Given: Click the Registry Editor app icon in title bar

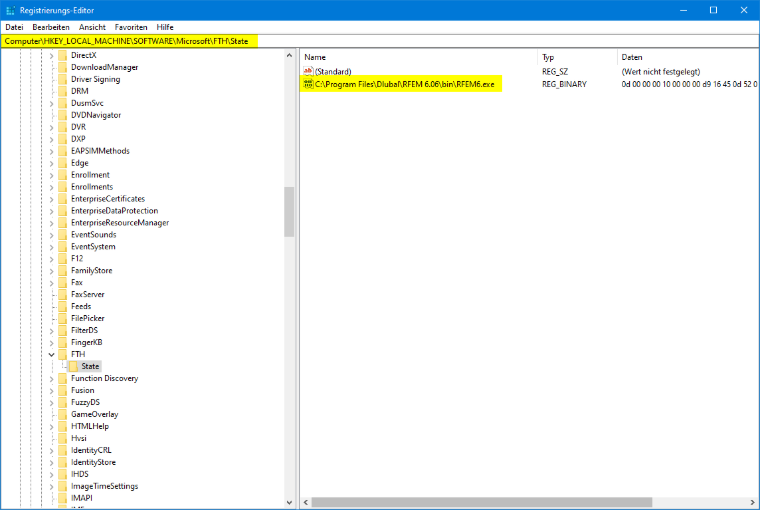Looking at the screenshot, I should click(10, 10).
